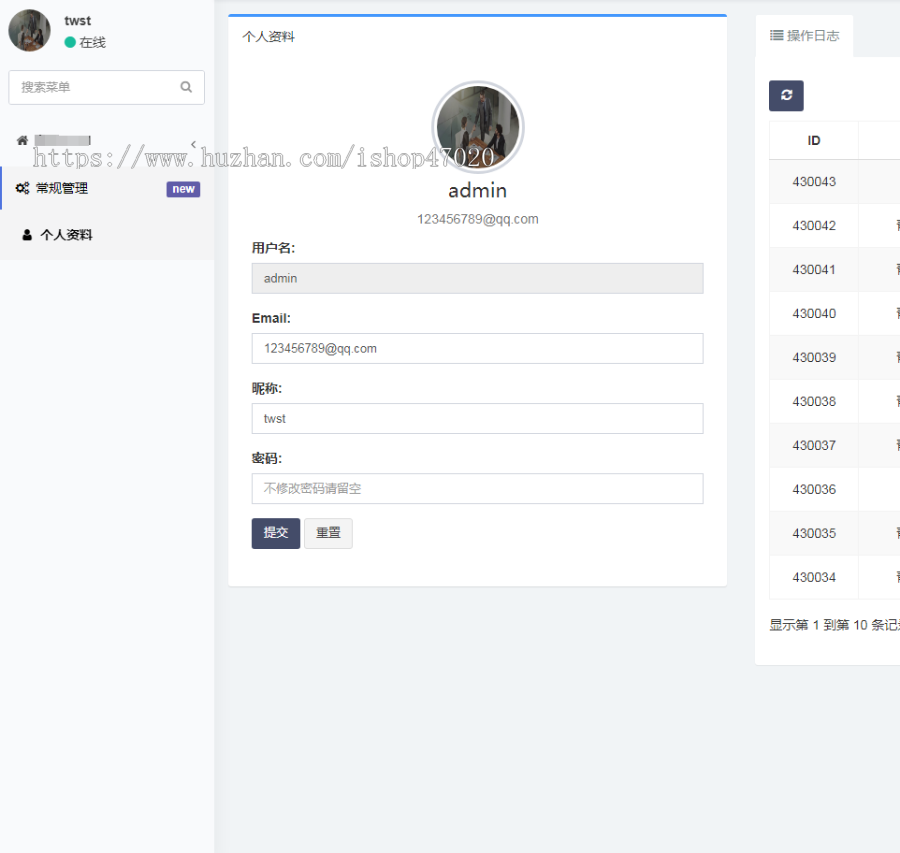Viewport: 900px width, 853px height.
Task: Click the large admin profile avatar
Action: click(478, 127)
